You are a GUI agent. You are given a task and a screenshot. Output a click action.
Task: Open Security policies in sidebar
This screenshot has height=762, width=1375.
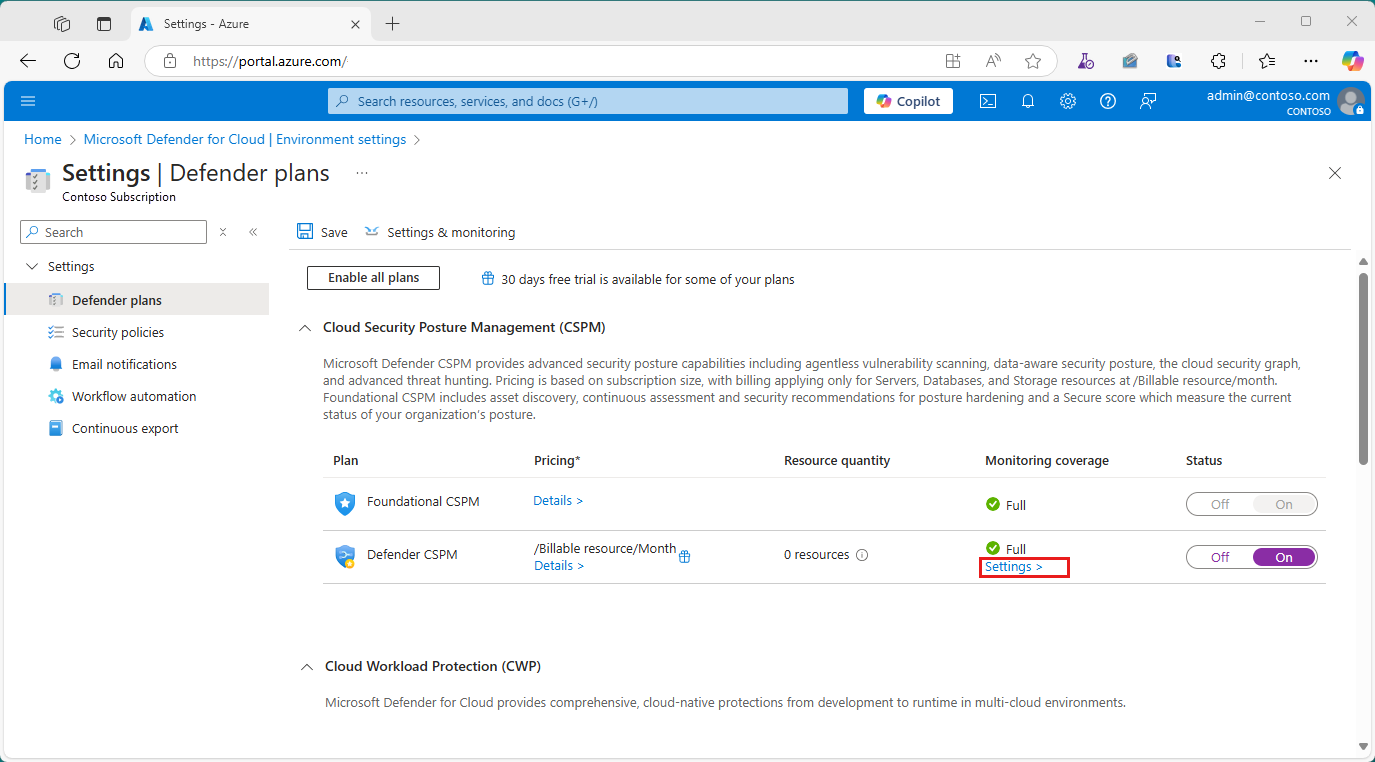coord(117,332)
